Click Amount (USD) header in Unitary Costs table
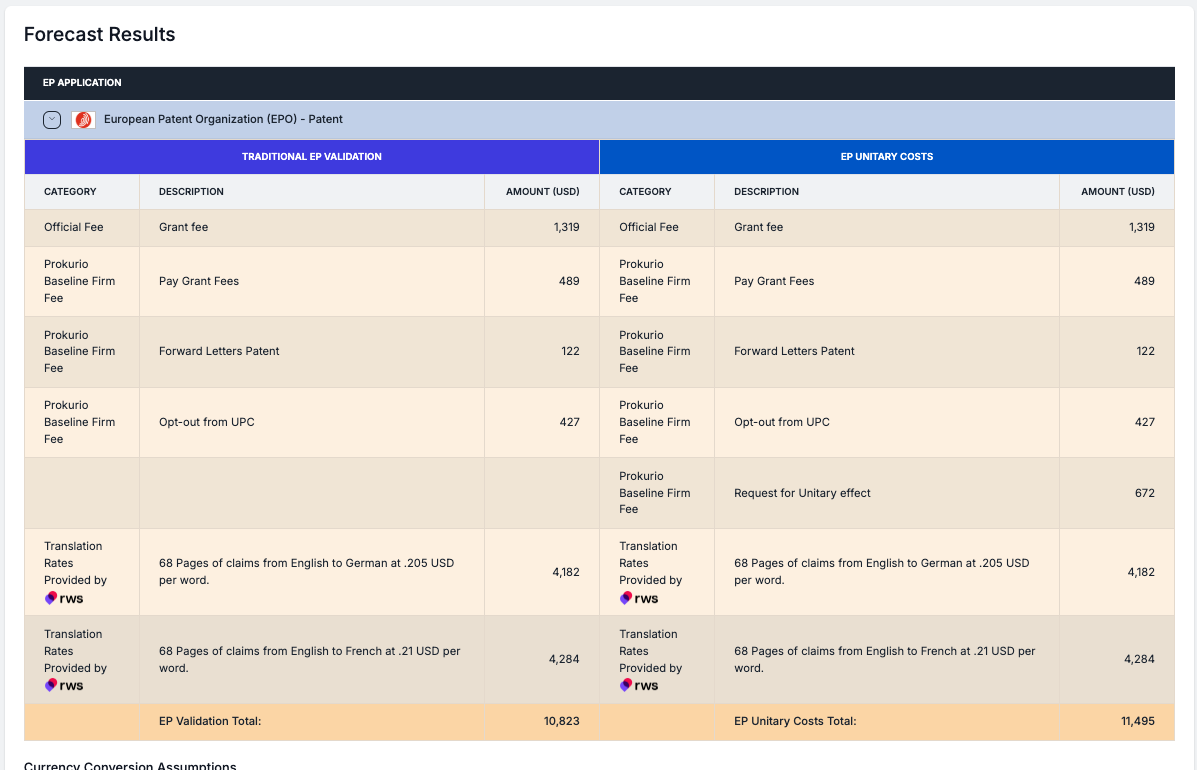This screenshot has width=1197, height=770. [x=1117, y=192]
